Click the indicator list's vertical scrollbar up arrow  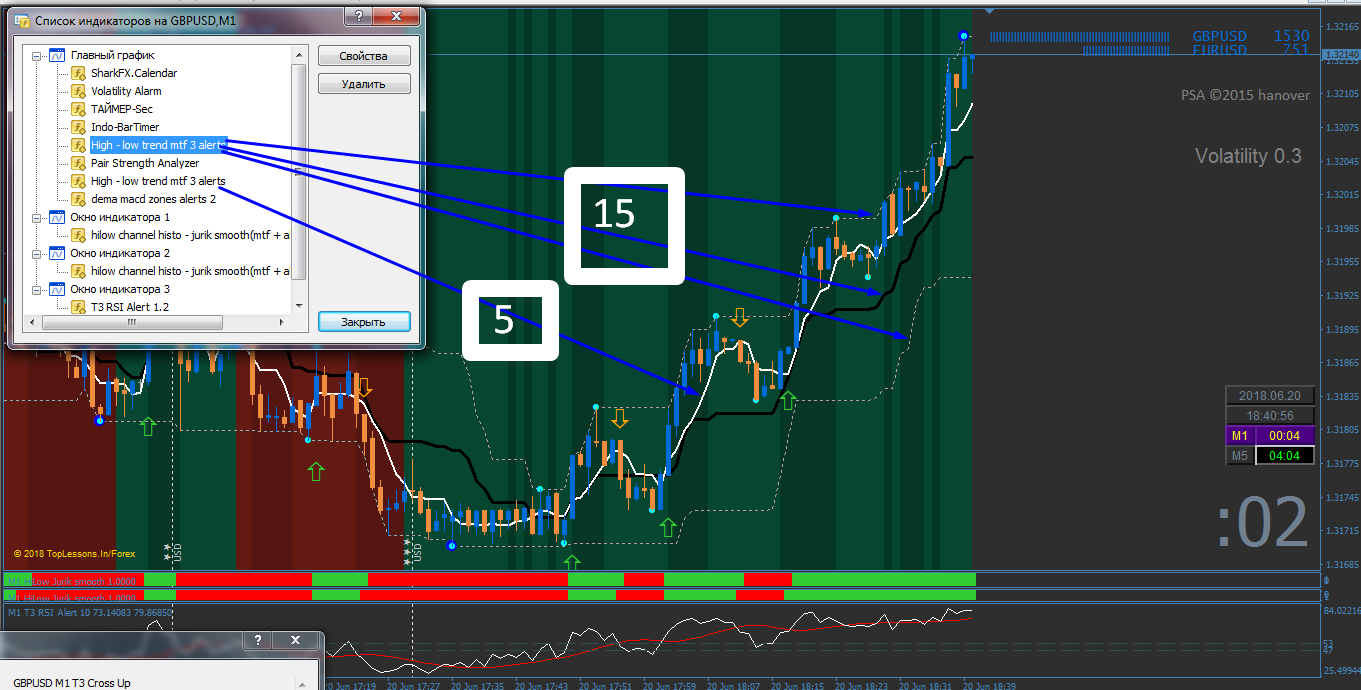pyautogui.click(x=299, y=54)
